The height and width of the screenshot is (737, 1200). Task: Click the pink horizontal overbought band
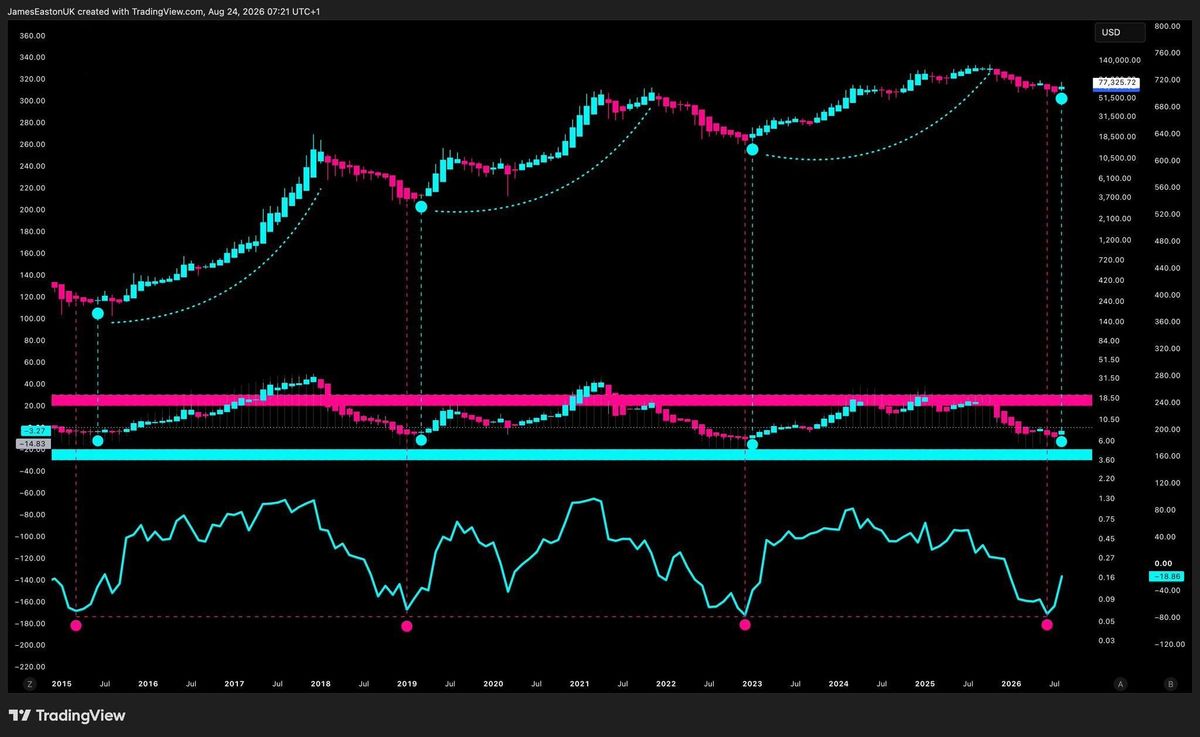coord(571,400)
